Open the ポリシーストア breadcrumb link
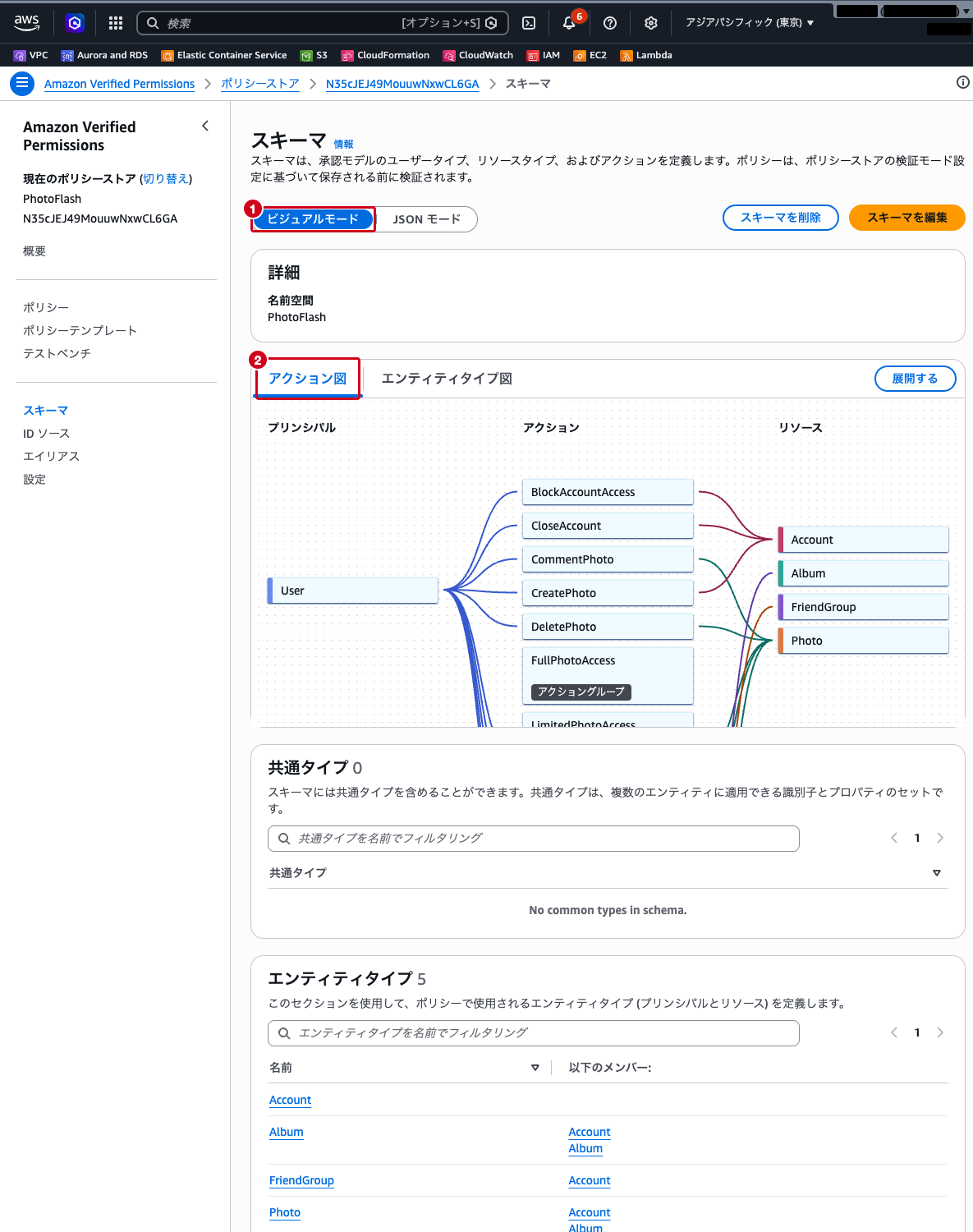Screen dimensions: 973x1232 click(260, 84)
